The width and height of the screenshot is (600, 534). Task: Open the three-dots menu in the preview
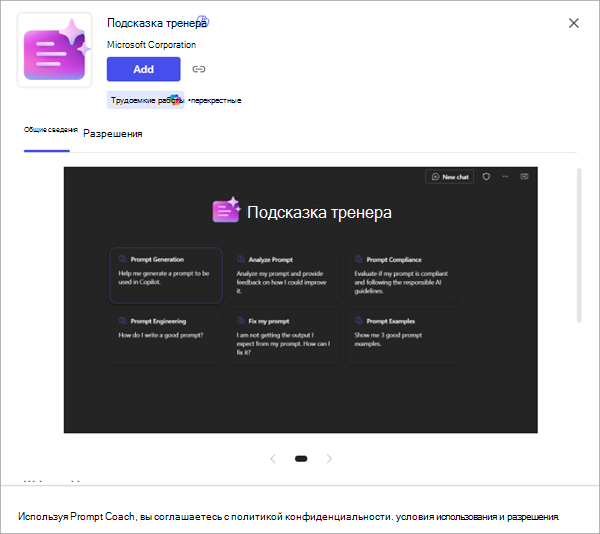point(505,177)
